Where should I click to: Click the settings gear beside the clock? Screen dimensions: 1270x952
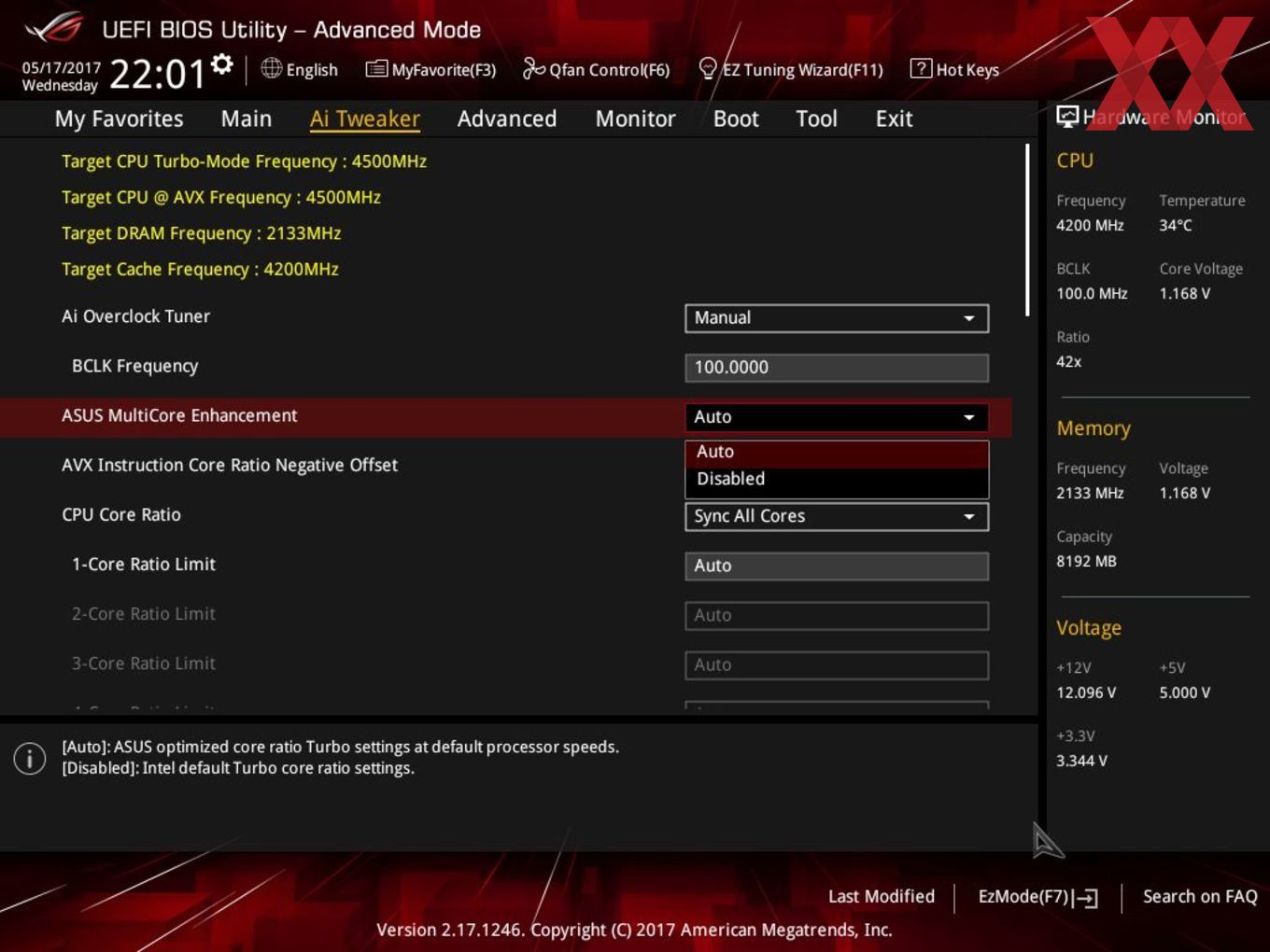pyautogui.click(x=221, y=64)
